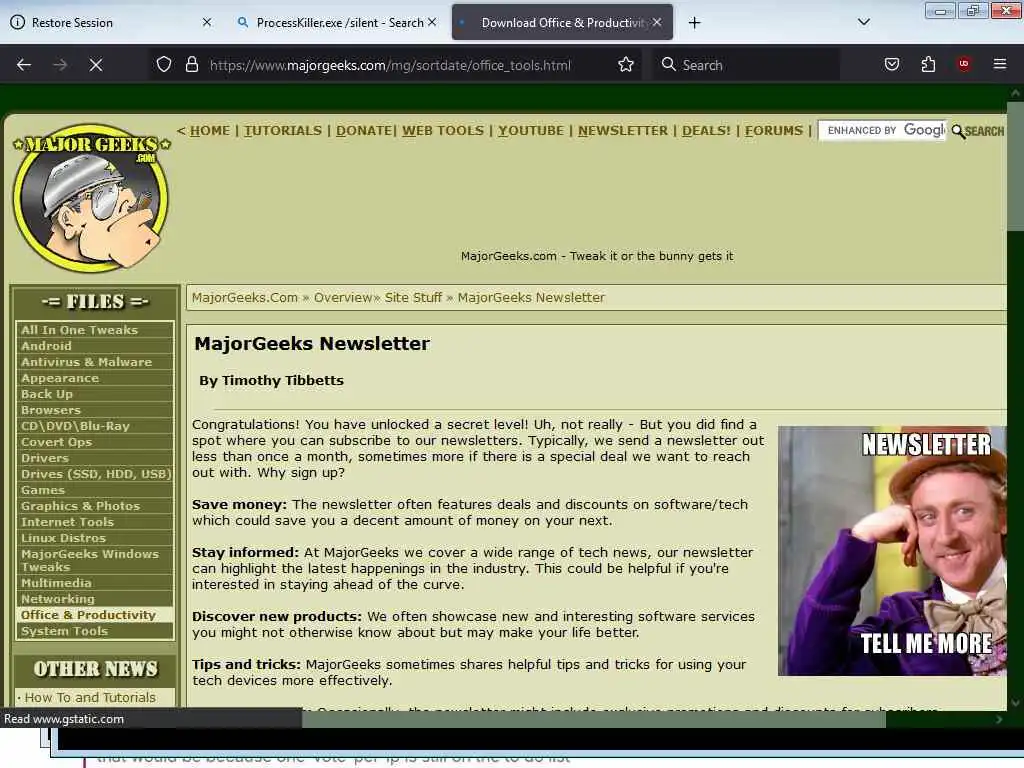Open the FORUMS navigation link
Screen dimensions: 1024x768
[773, 131]
